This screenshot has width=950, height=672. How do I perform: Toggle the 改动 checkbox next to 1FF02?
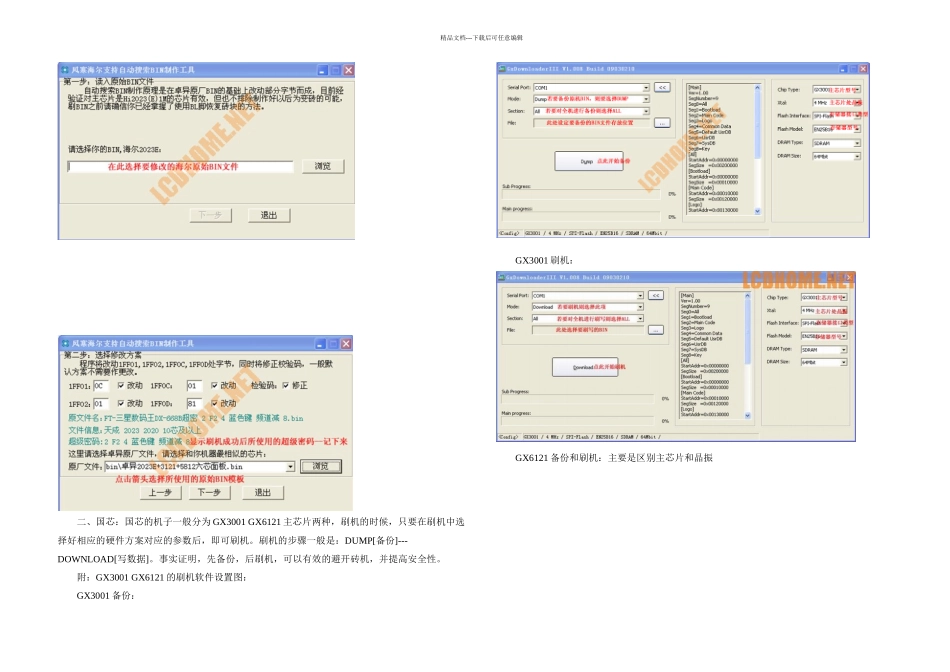[121, 403]
